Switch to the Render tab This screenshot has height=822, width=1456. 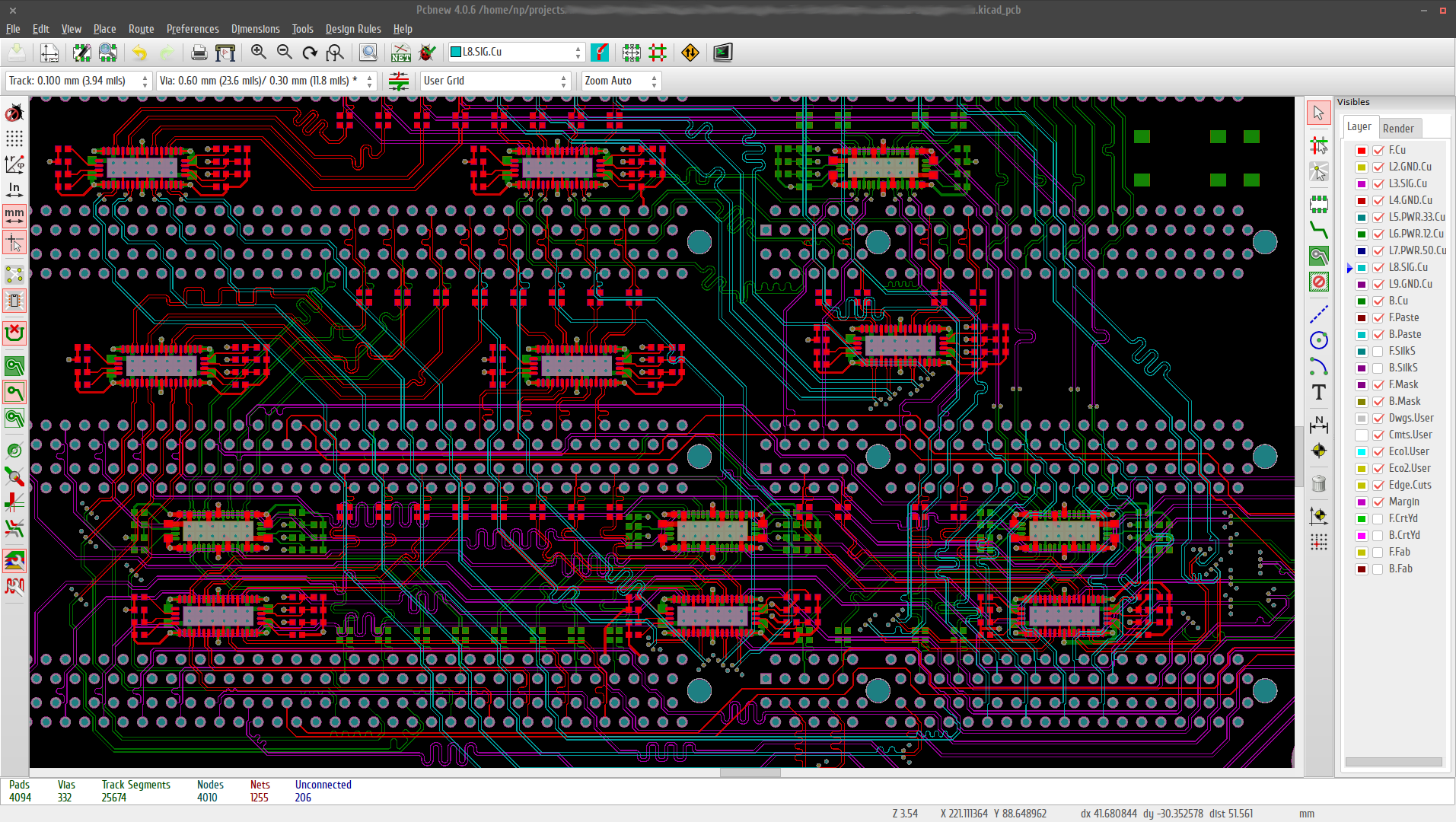point(1398,129)
